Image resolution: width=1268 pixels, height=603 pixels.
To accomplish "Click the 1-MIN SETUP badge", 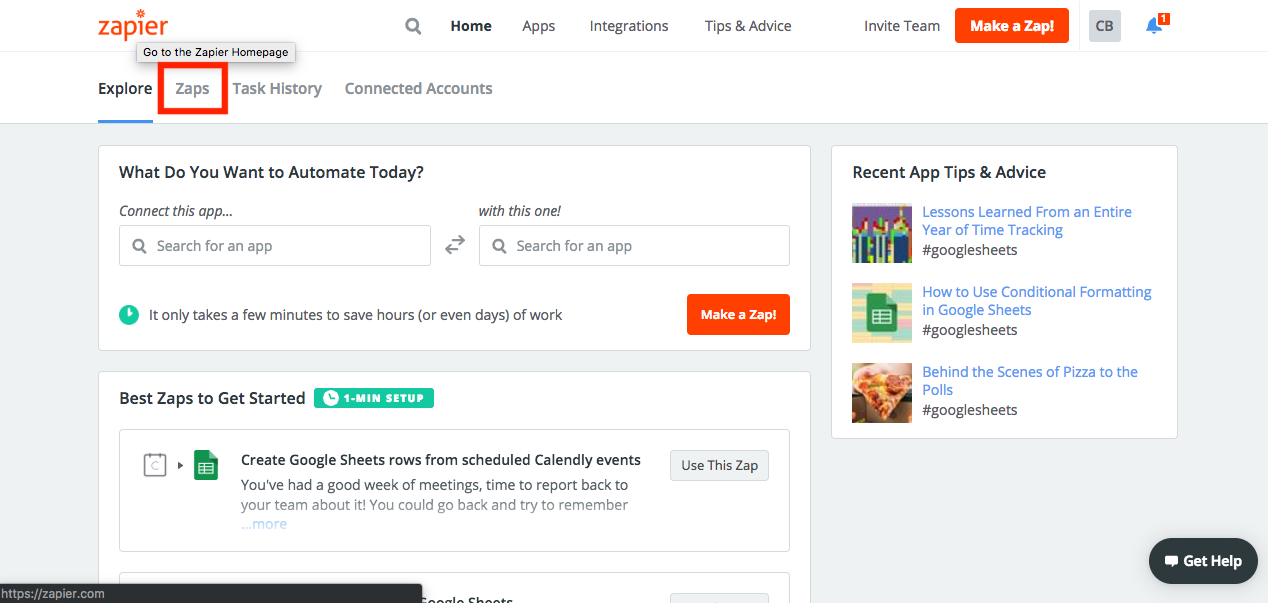I will pyautogui.click(x=374, y=398).
